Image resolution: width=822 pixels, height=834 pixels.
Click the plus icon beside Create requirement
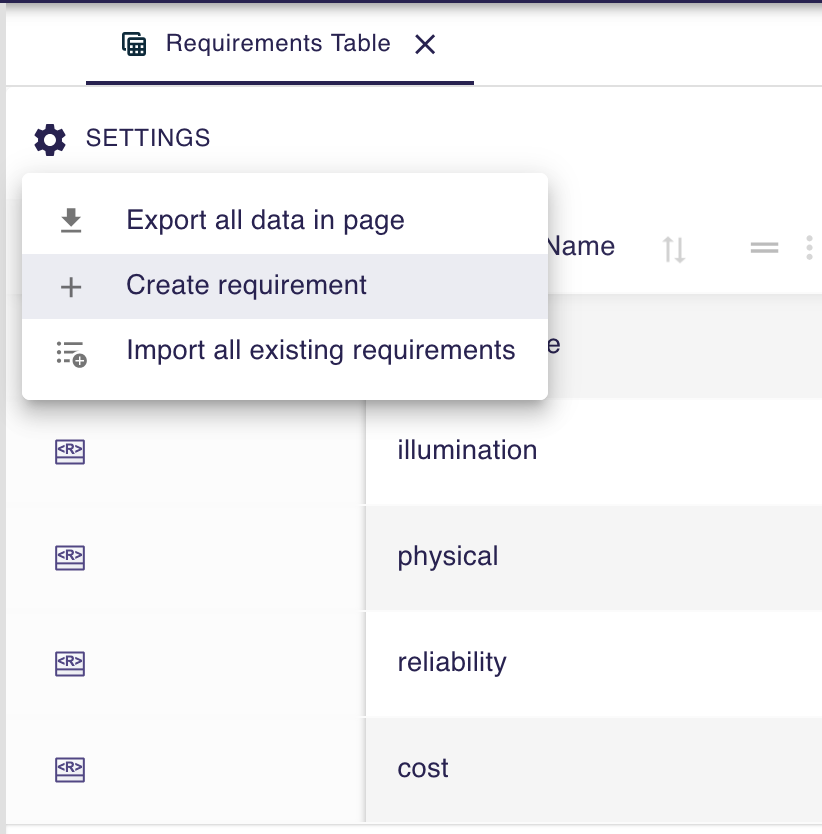click(70, 287)
